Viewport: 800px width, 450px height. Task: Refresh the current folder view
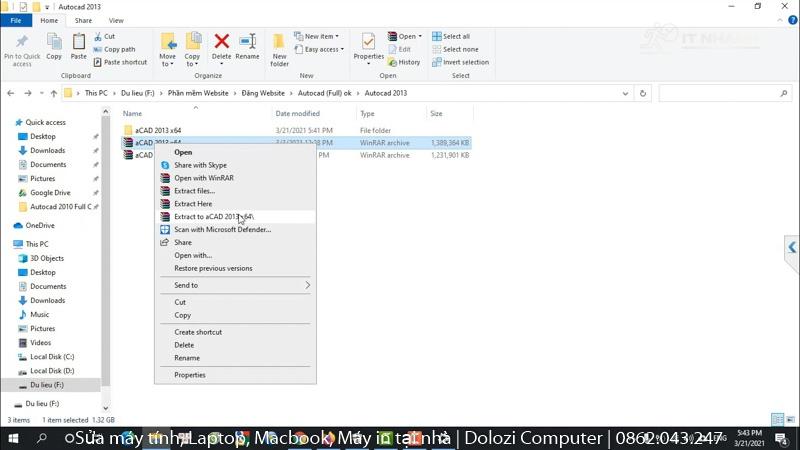point(643,93)
